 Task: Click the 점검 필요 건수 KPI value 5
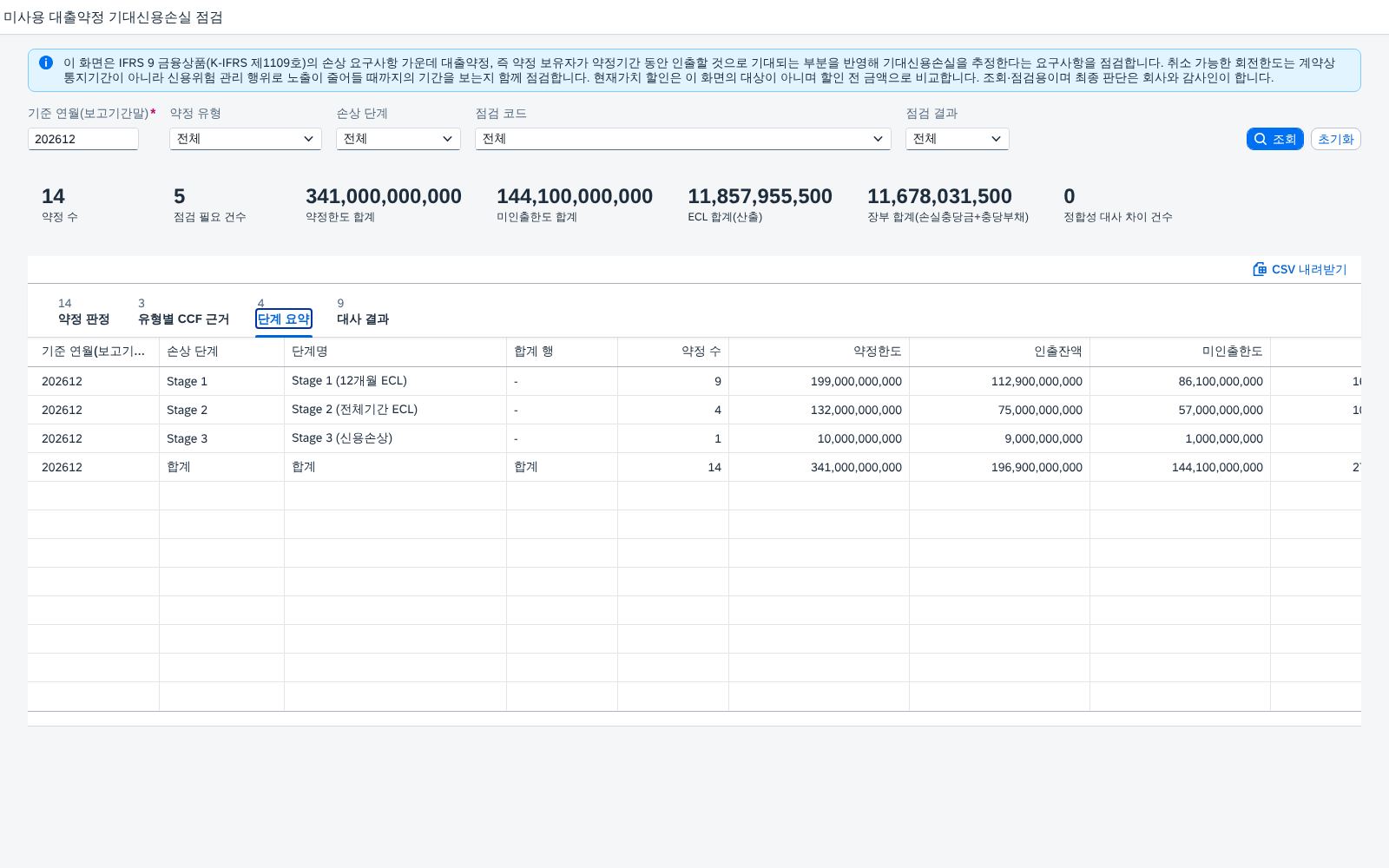point(180,197)
